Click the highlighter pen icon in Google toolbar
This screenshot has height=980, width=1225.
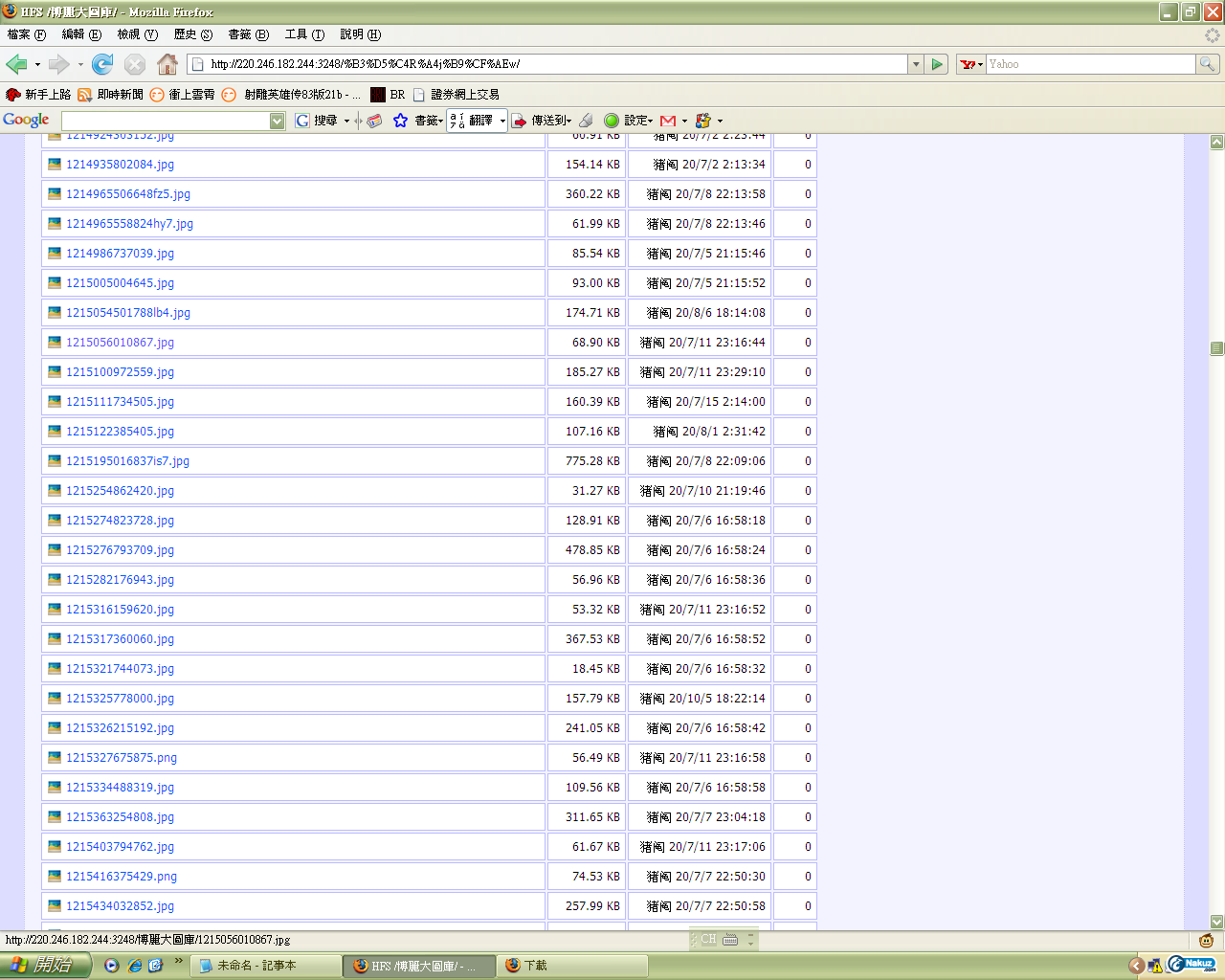[x=586, y=121]
